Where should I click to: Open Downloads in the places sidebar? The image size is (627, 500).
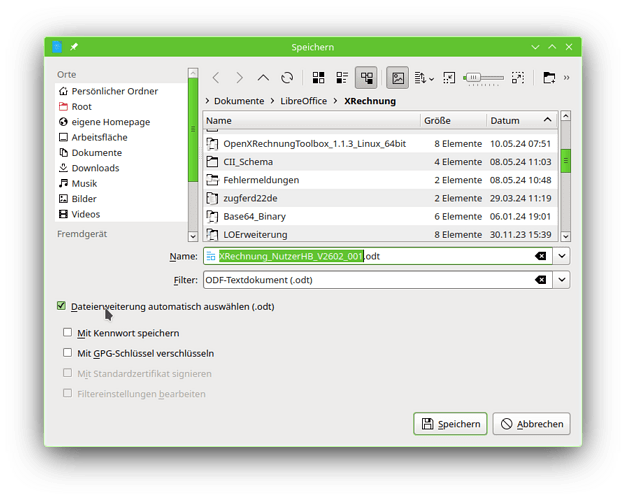coord(95,168)
